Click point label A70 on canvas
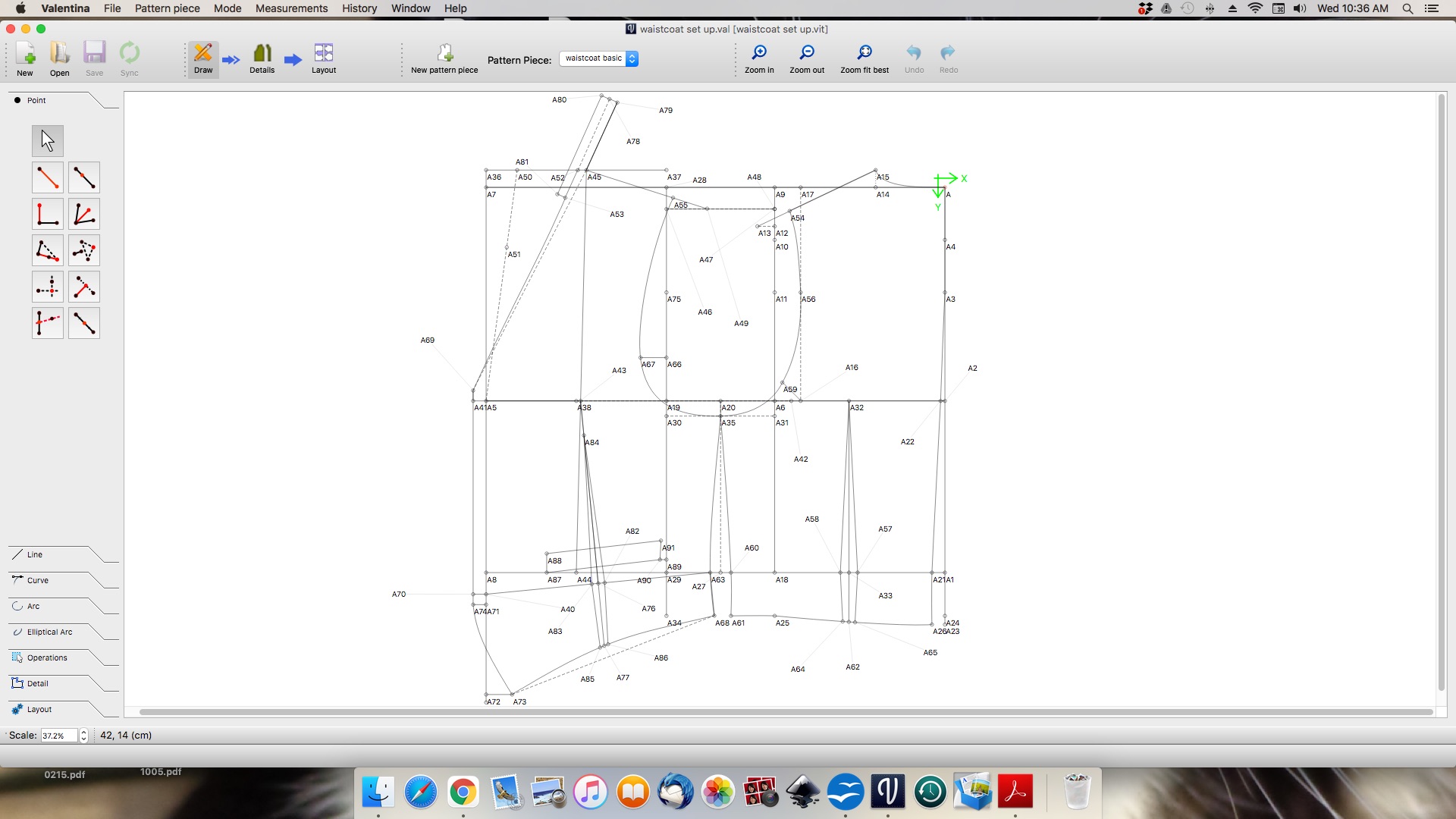 click(399, 595)
